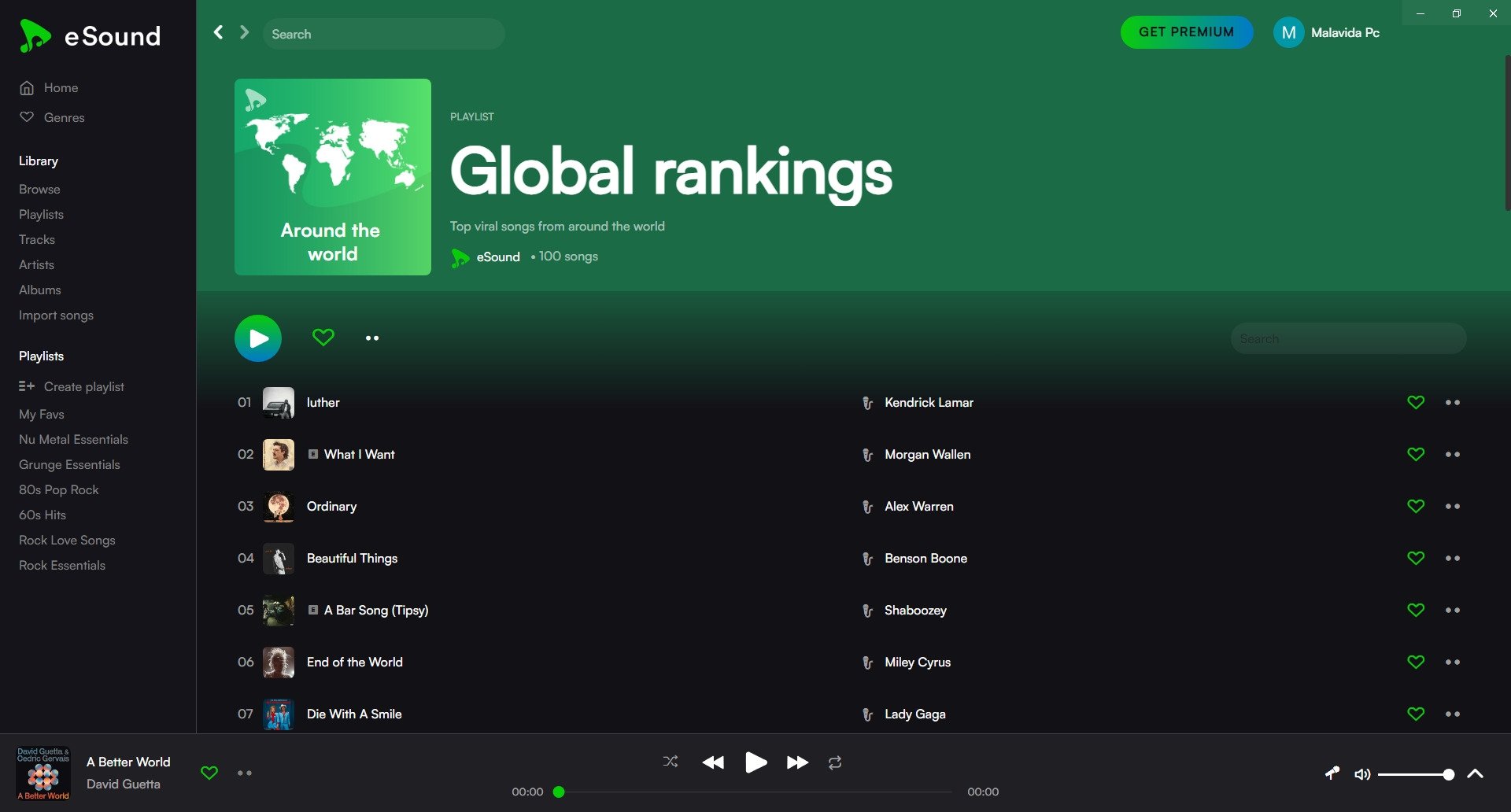Viewport: 1511px width, 812px height.
Task: Open the Rock Love Songs playlist
Action: click(x=67, y=540)
